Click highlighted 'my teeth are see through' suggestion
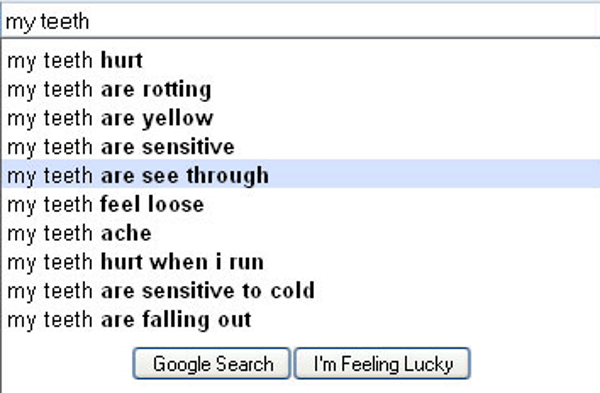The width and height of the screenshot is (600, 393). 301,174
